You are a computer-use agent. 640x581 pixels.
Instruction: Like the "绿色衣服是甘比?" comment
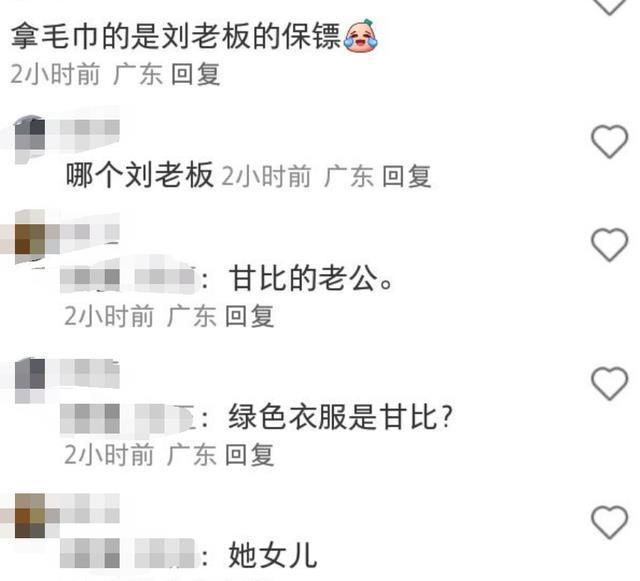tap(609, 383)
